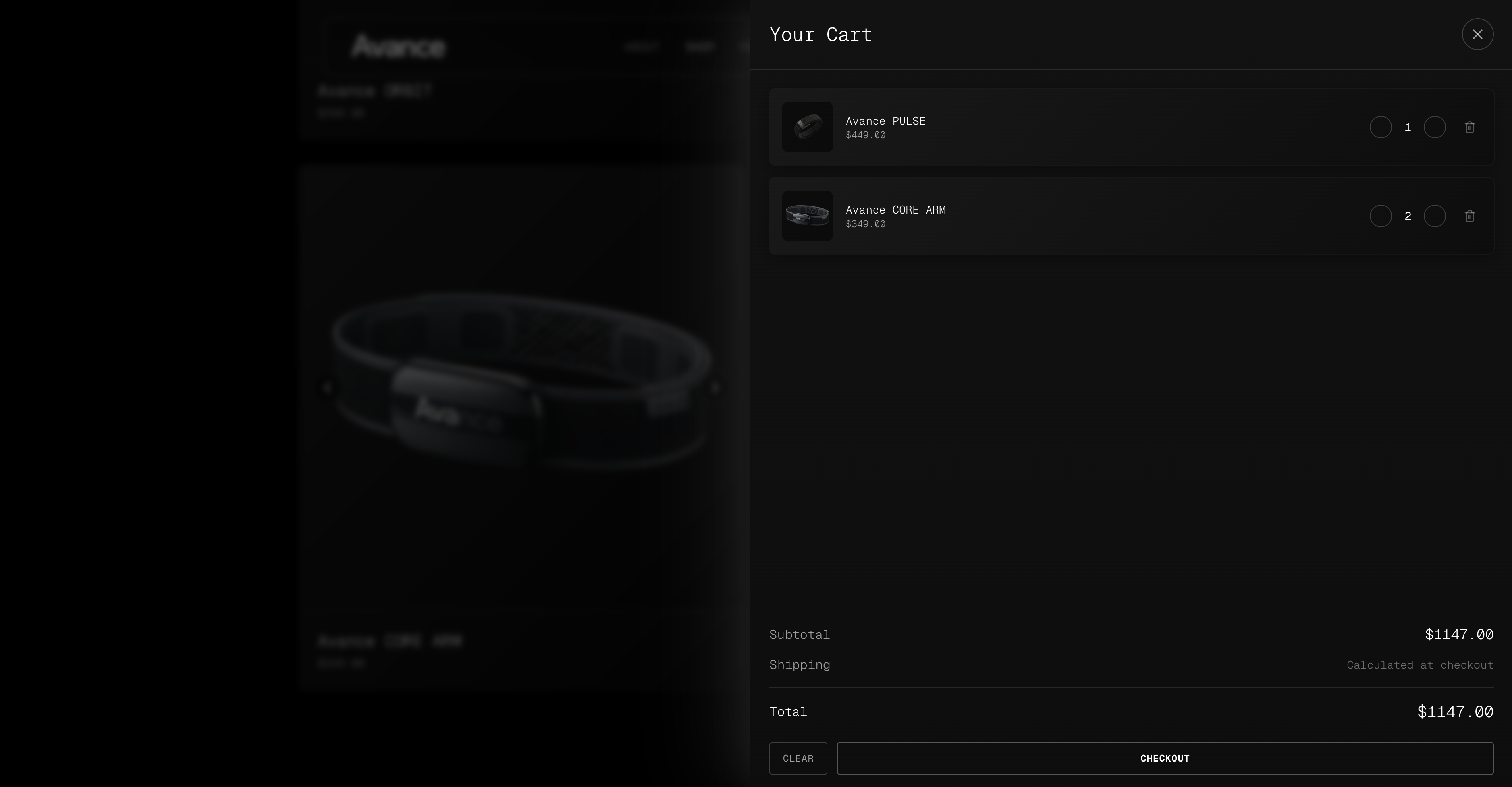The height and width of the screenshot is (787, 1512).
Task: Open the Avance PULSE product thumbnail
Action: [807, 127]
